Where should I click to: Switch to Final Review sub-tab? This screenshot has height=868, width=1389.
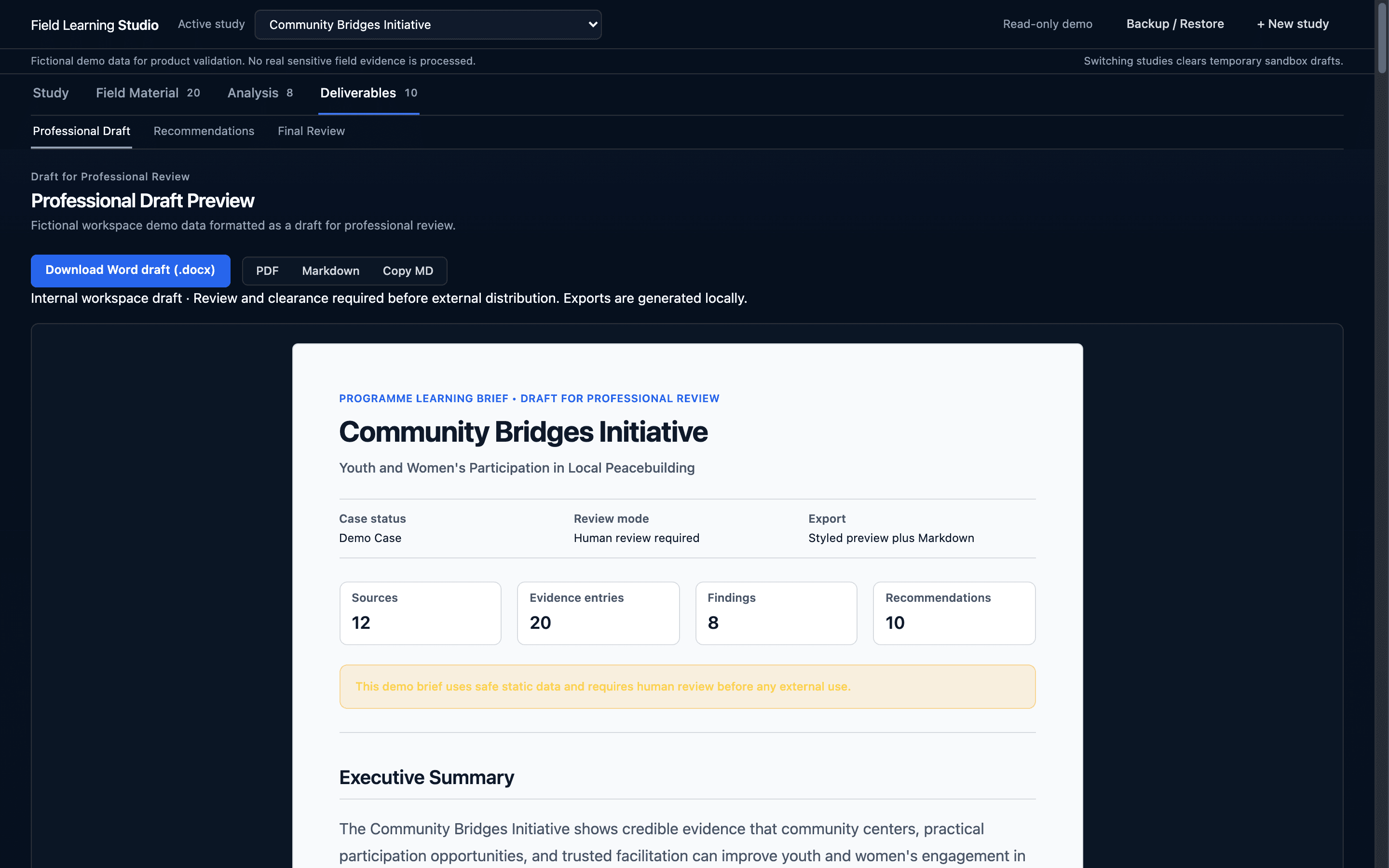pyautogui.click(x=311, y=131)
